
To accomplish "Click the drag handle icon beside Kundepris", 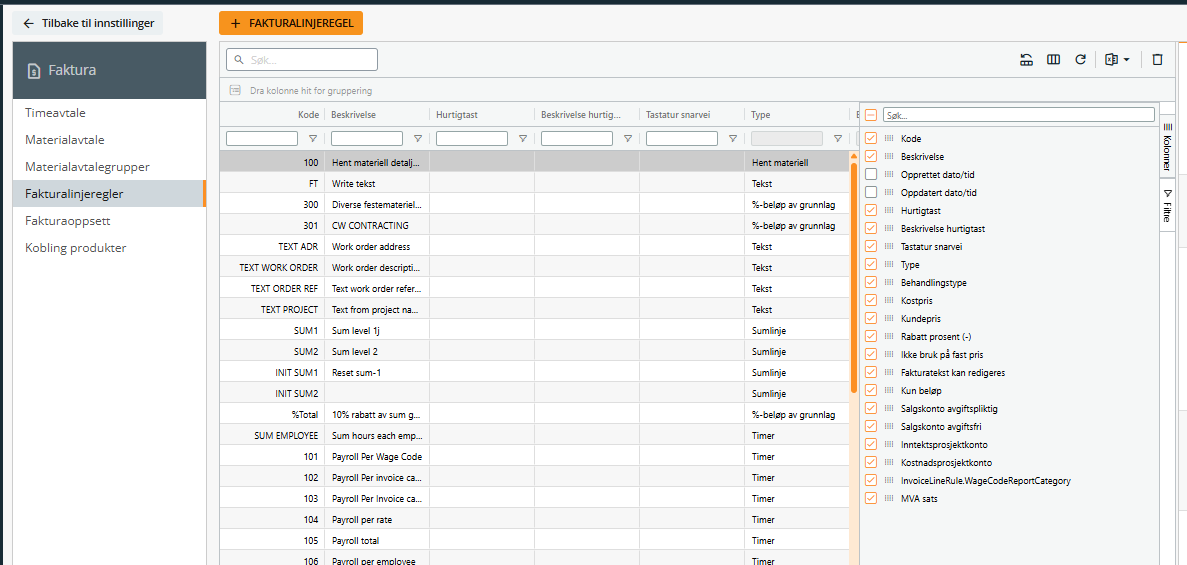I will (x=889, y=319).
